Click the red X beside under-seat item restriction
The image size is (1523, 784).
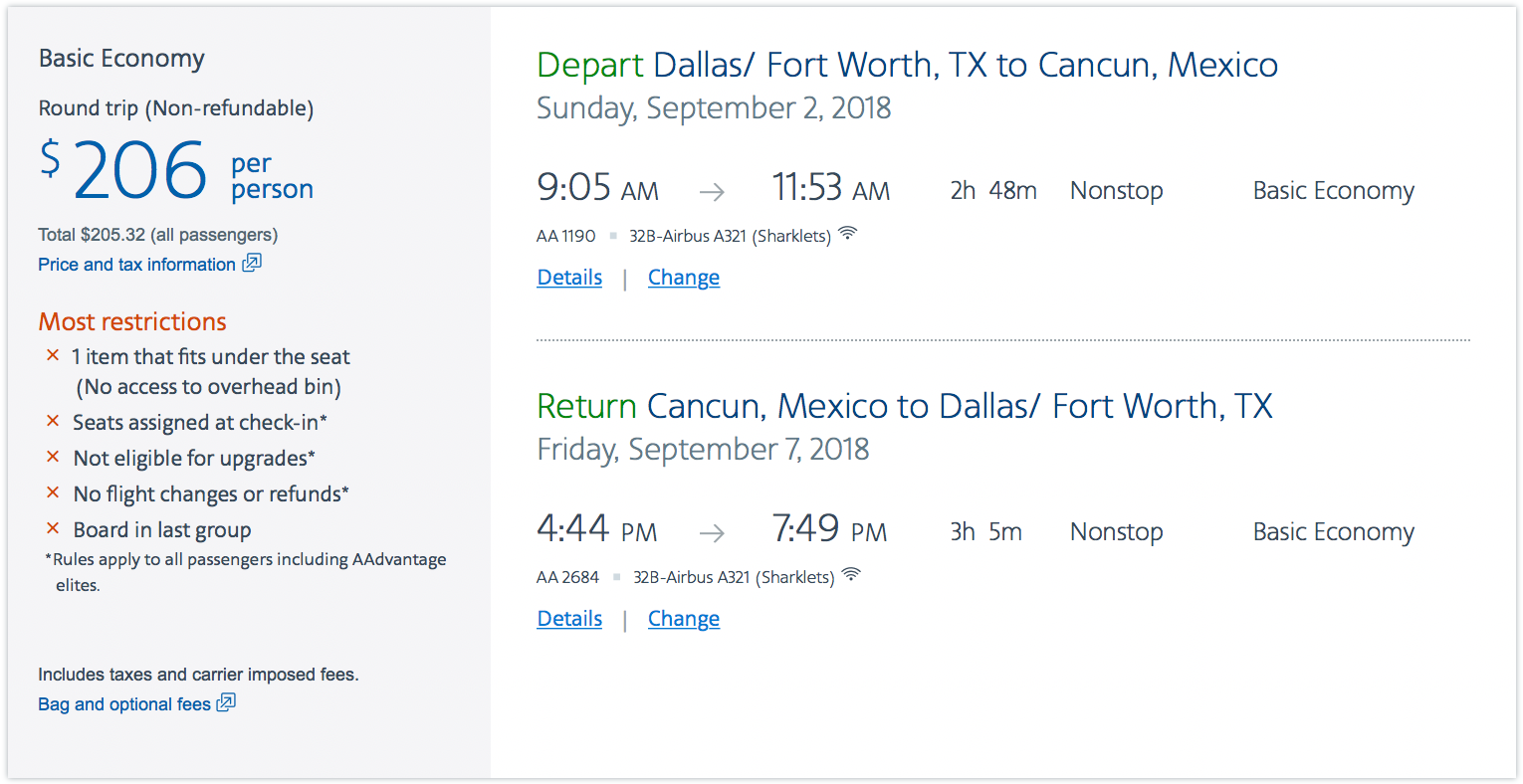point(53,355)
